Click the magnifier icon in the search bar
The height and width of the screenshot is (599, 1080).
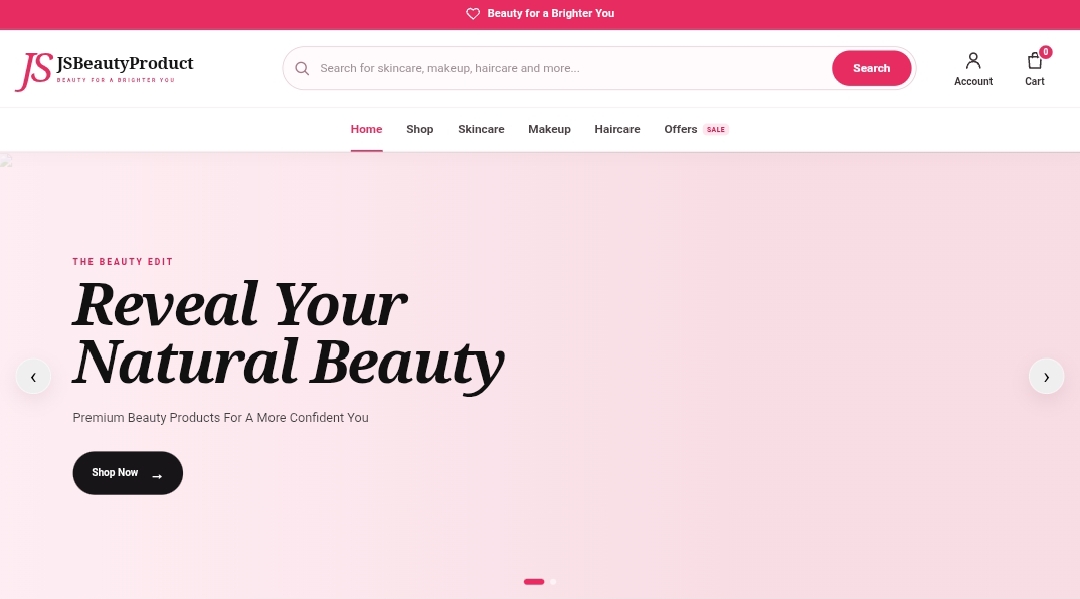pos(302,68)
